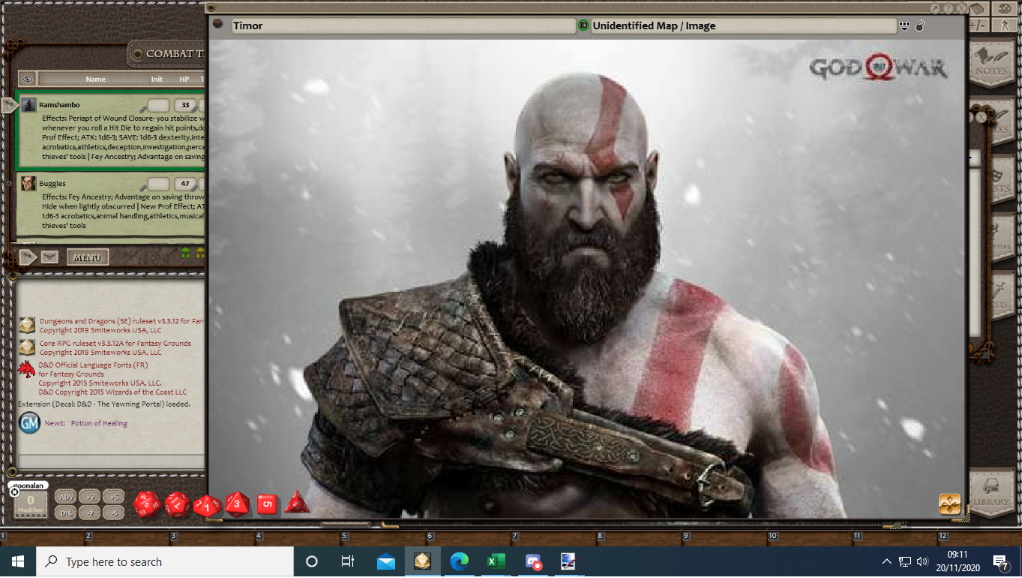
Task: Roll the red d4 pyramid die
Action: coord(297,502)
